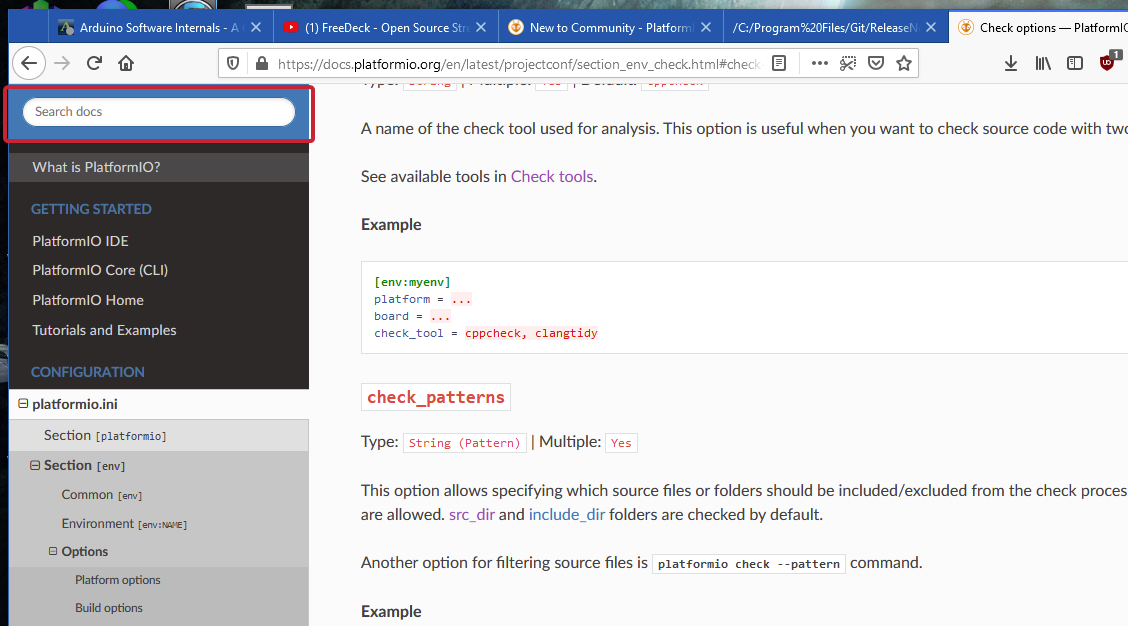The height and width of the screenshot is (626, 1128).
Task: Go to PlatformIO Core (CLI) section
Action: click(x=100, y=270)
